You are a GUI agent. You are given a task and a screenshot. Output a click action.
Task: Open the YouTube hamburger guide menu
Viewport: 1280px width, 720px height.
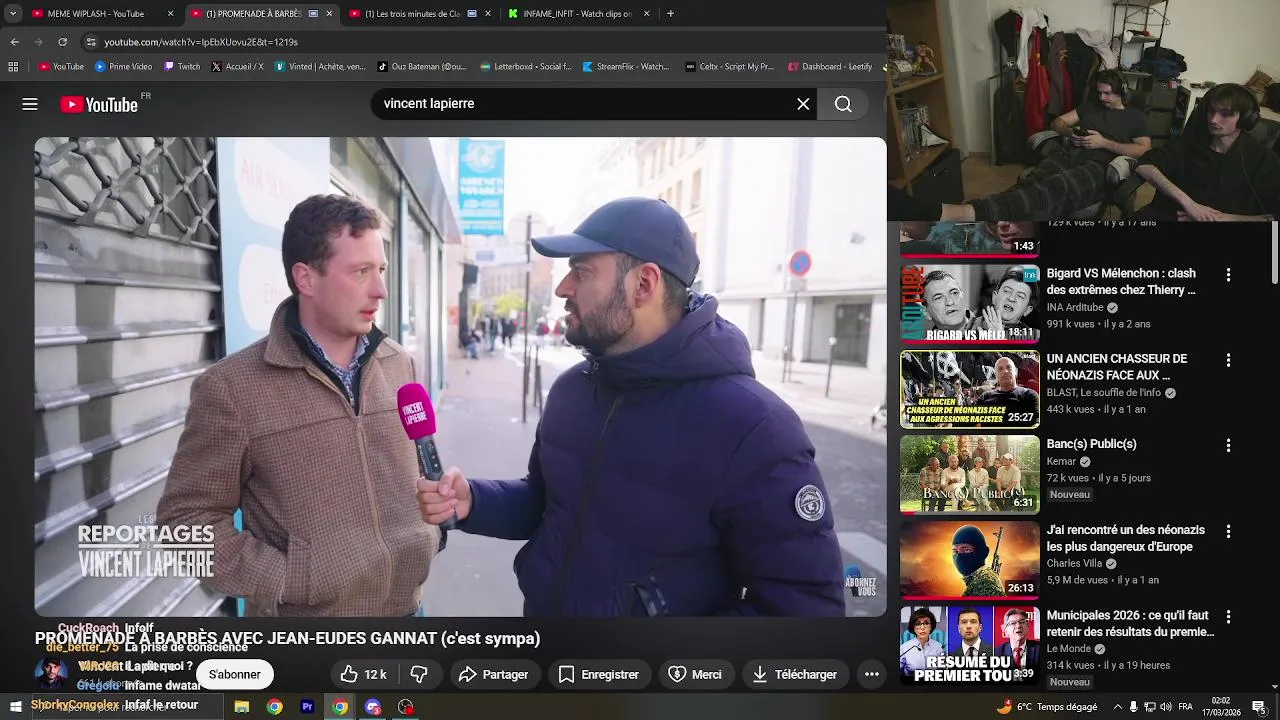tap(30, 104)
